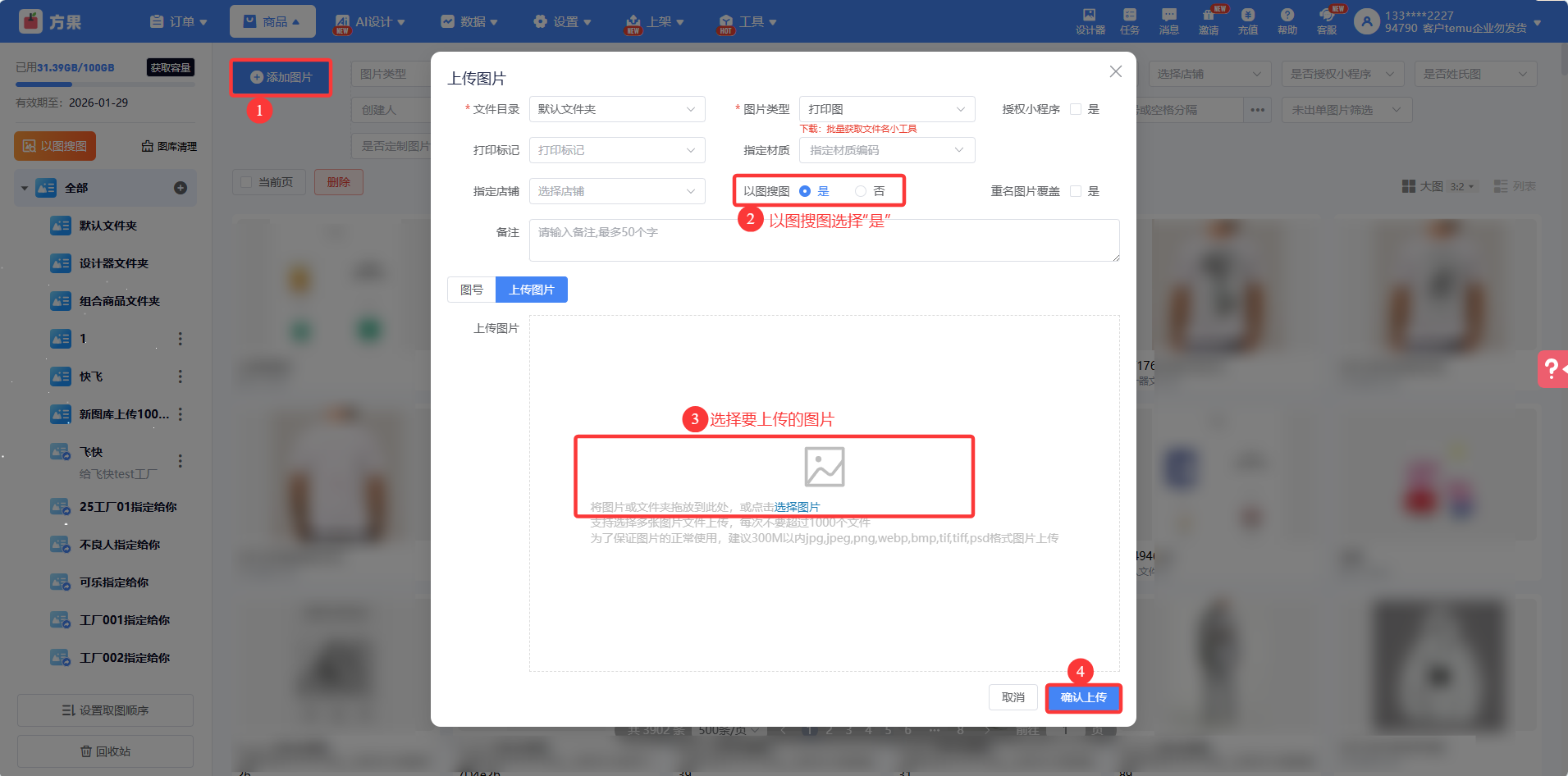Click the 添加图片 button
1568x776 pixels.
(x=281, y=77)
